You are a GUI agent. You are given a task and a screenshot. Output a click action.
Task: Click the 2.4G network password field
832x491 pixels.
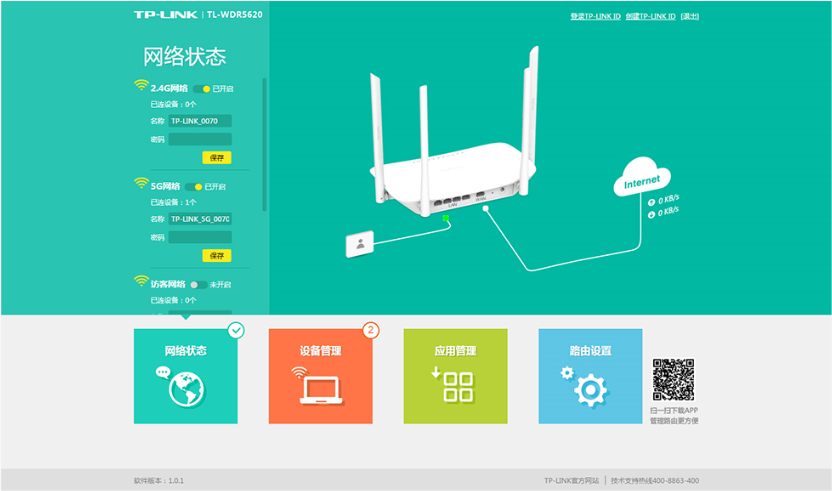200,140
